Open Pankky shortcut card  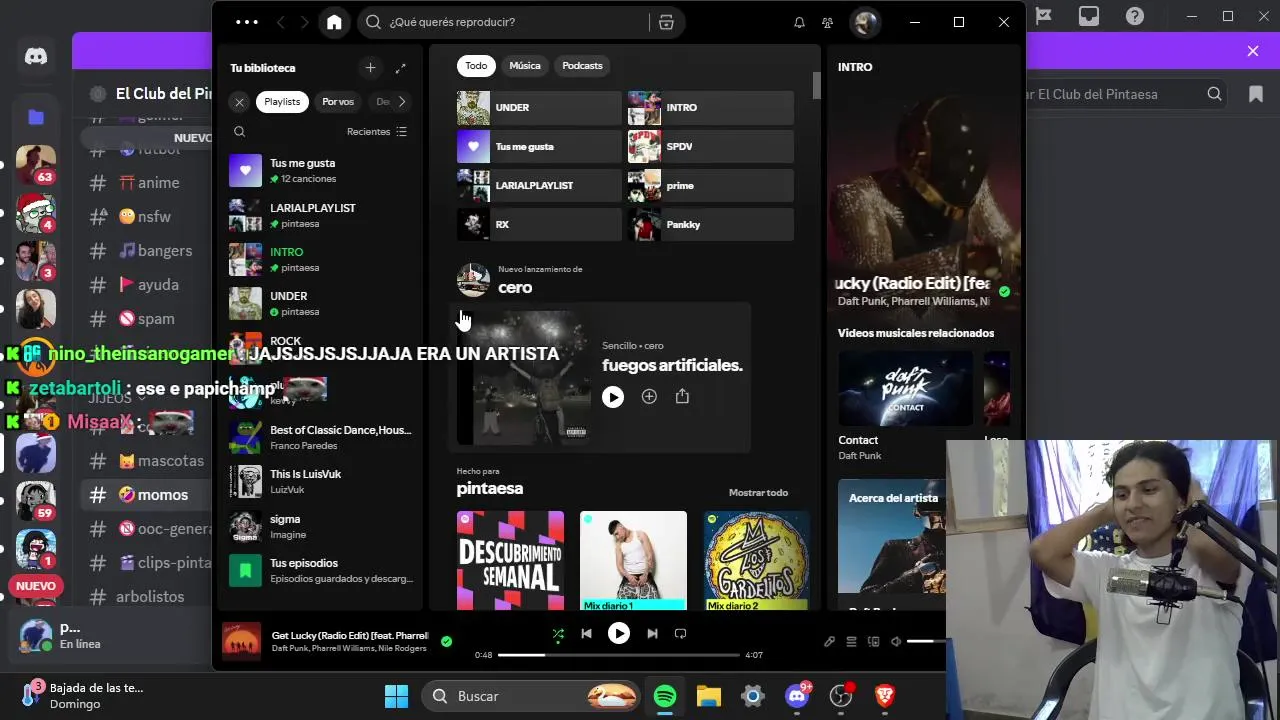click(711, 224)
